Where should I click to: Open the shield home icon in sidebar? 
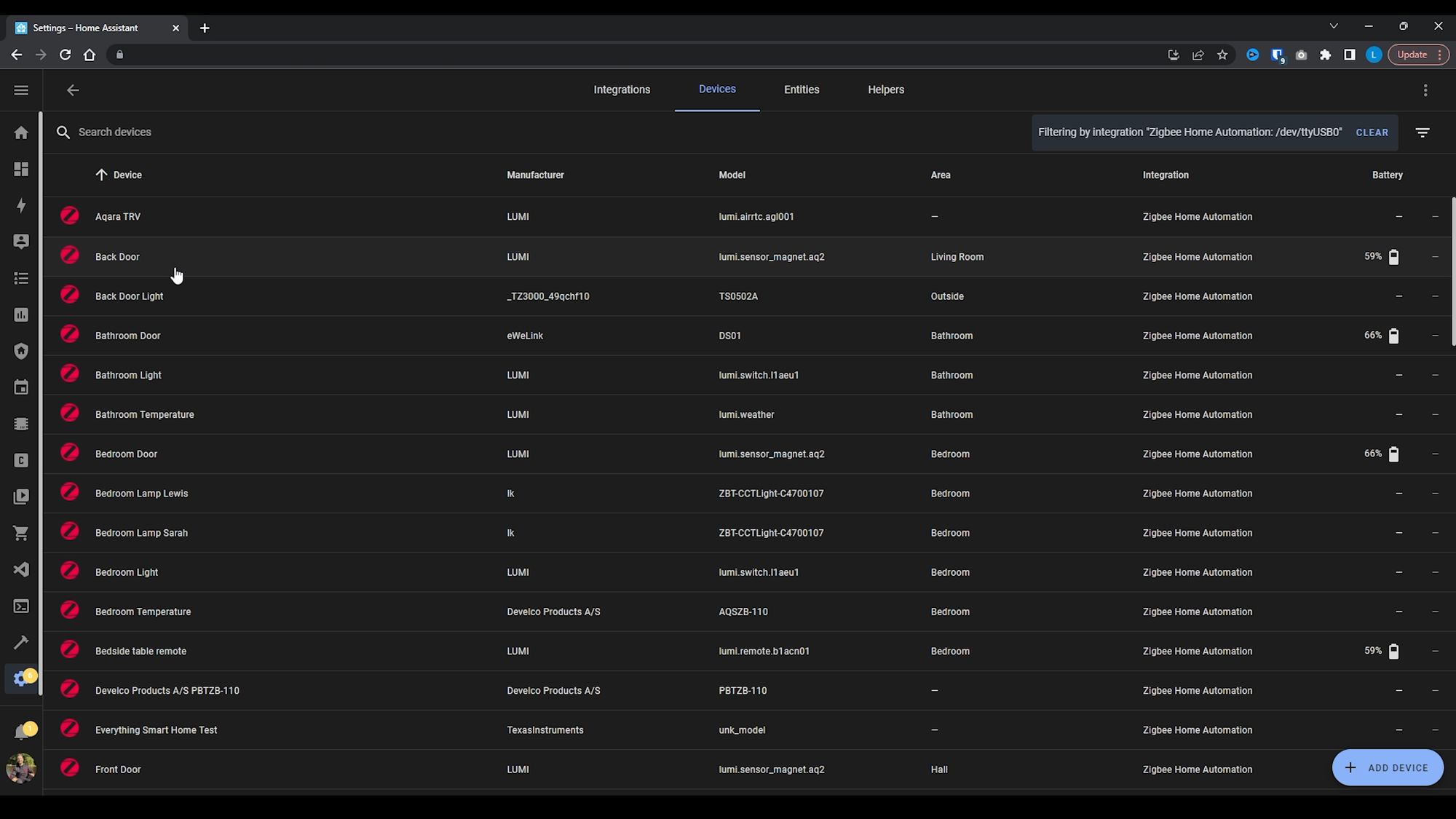pos(21,351)
